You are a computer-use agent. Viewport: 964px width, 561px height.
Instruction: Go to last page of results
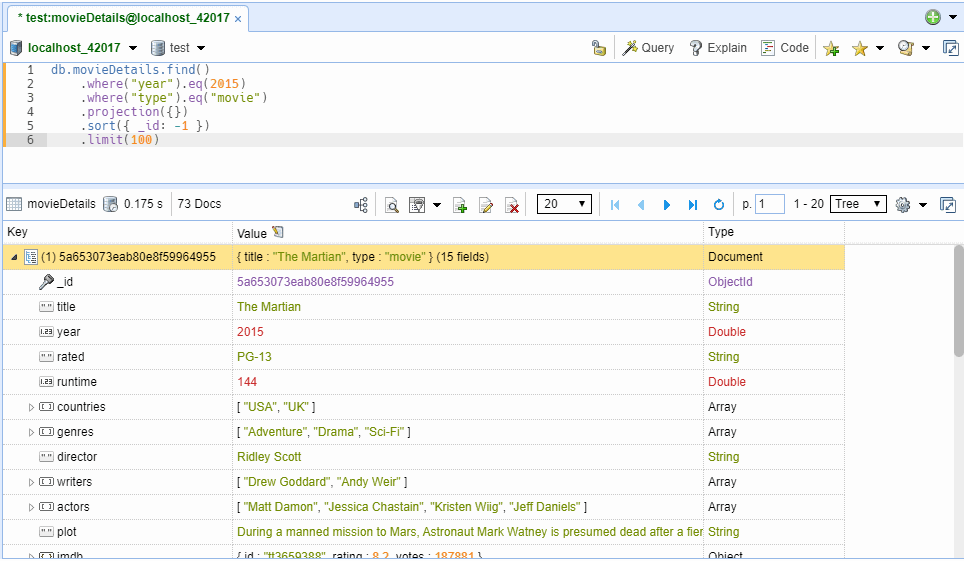pos(693,205)
